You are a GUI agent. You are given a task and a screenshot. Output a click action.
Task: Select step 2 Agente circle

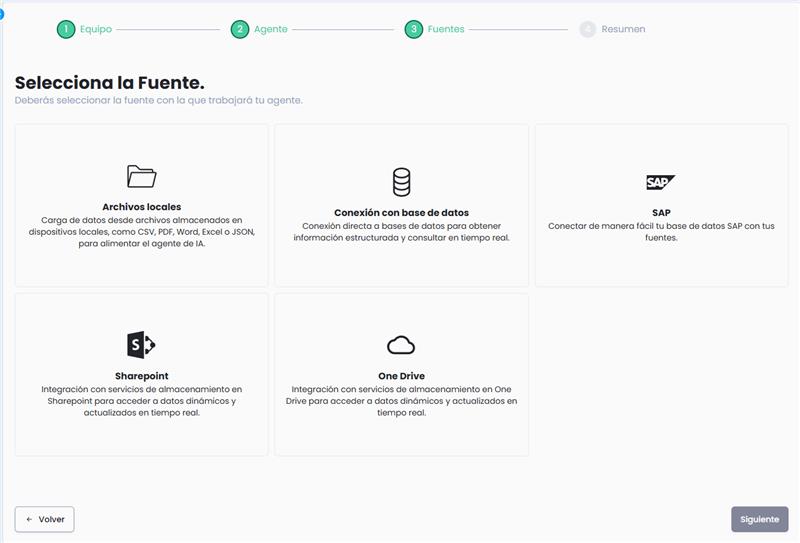(x=240, y=29)
